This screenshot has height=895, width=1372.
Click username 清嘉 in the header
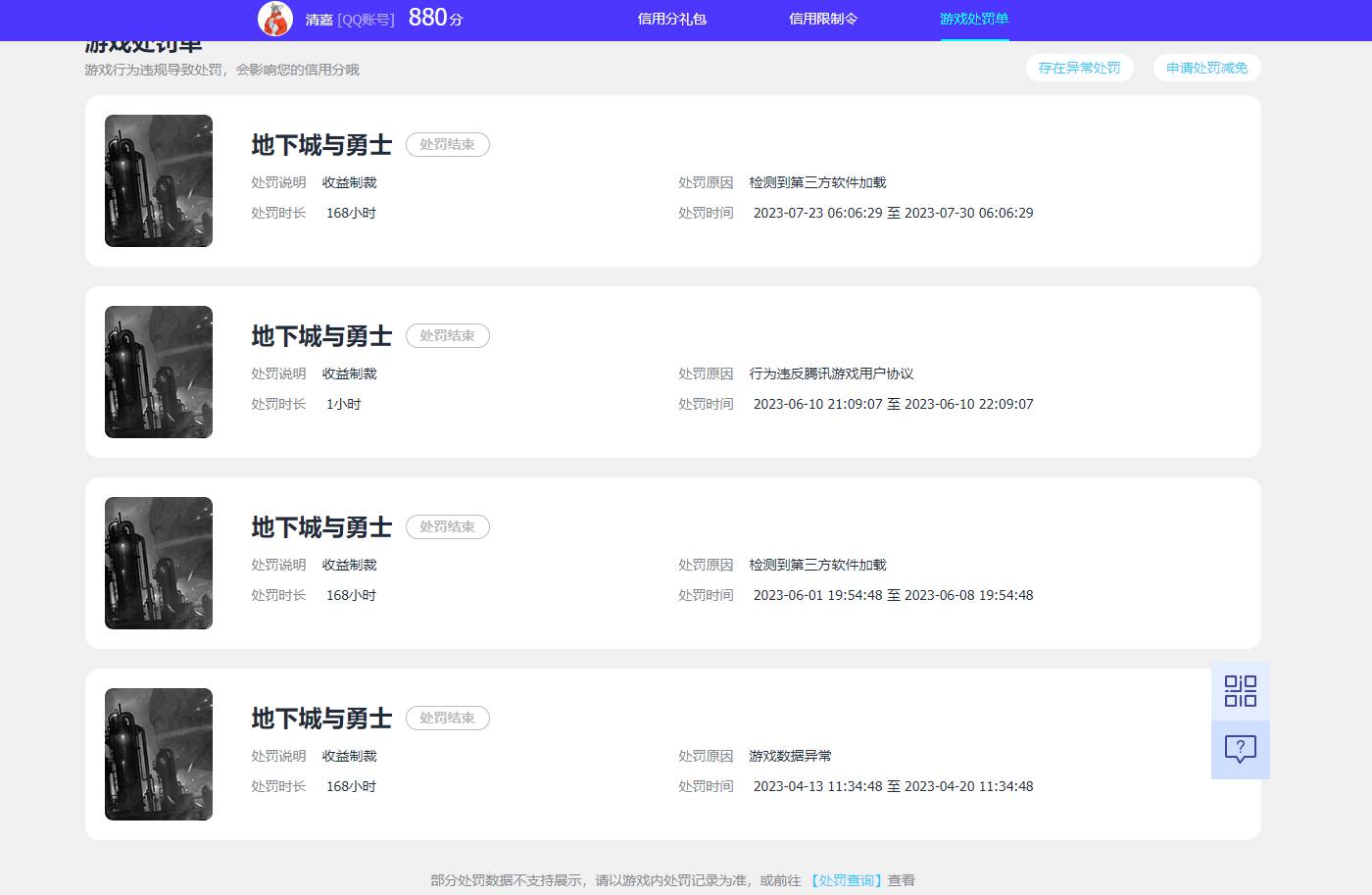pos(318,20)
